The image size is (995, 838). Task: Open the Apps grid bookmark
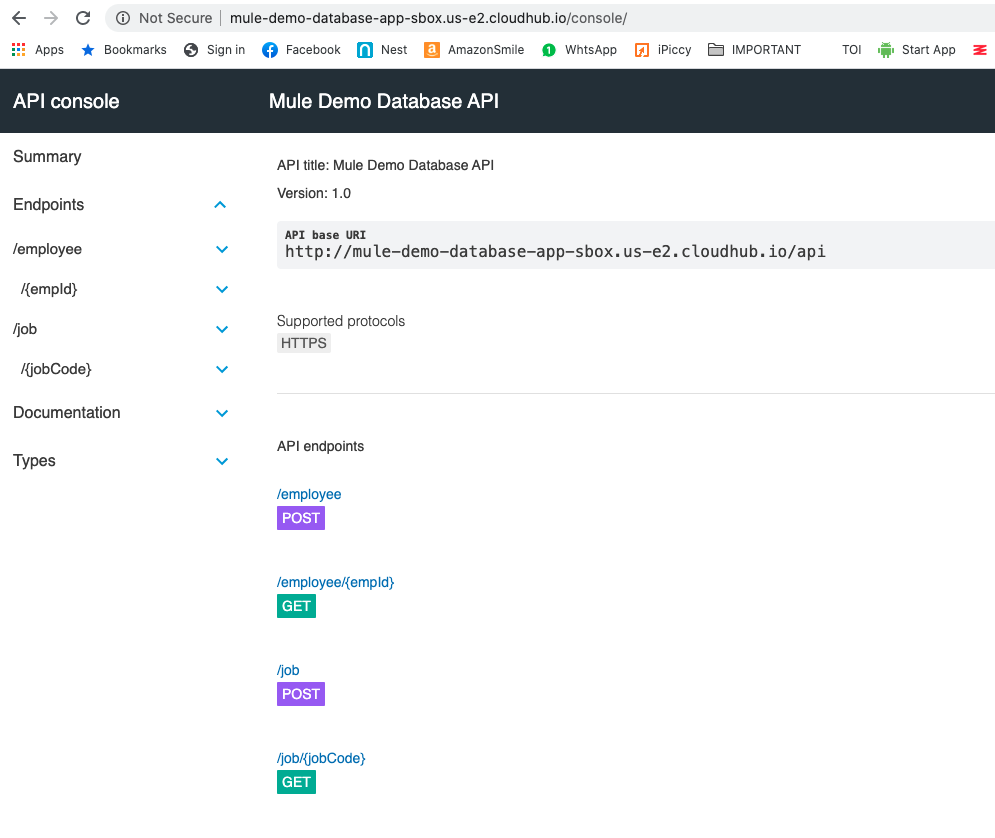click(x=37, y=50)
